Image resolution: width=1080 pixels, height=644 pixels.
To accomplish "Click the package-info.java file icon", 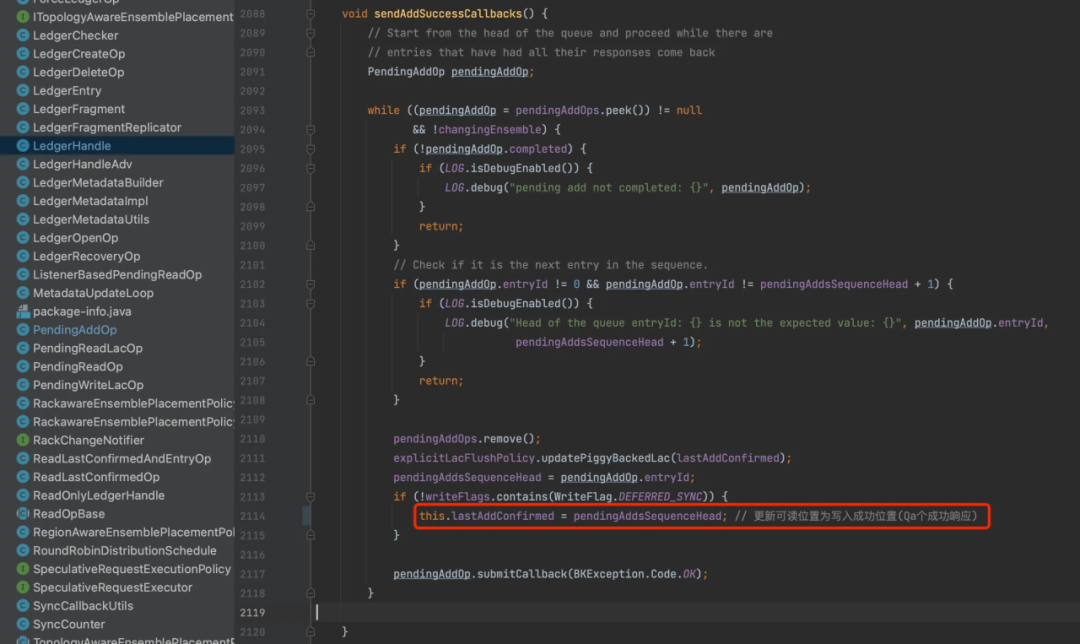I will click(x=23, y=311).
